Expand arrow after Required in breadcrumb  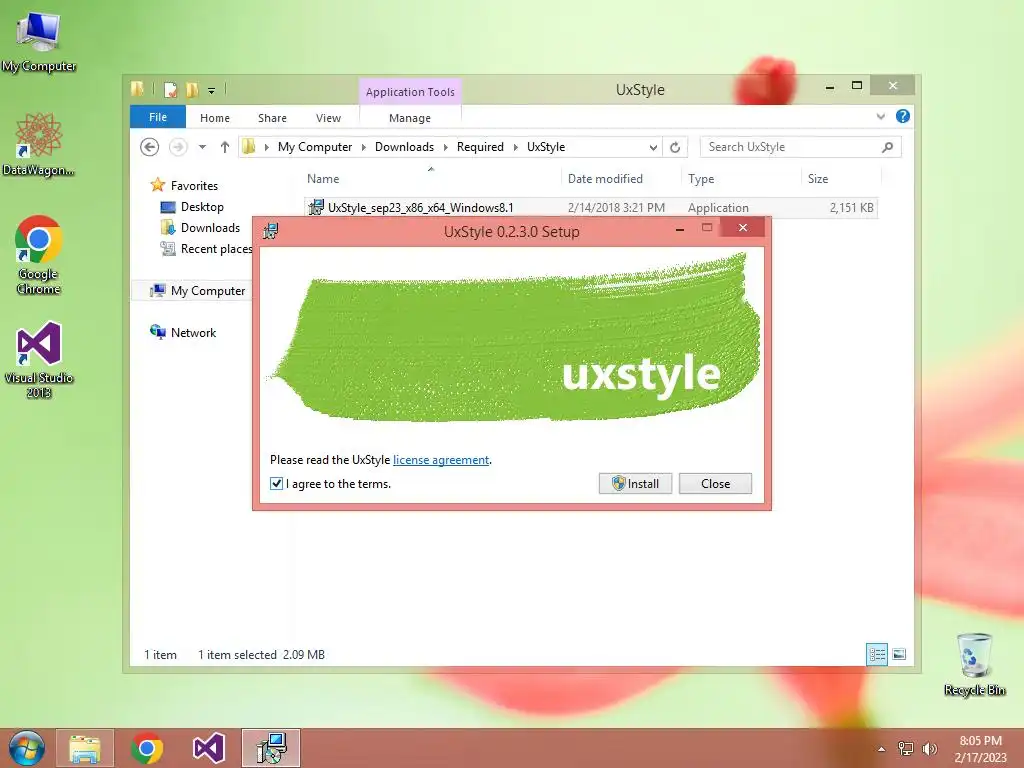click(515, 147)
